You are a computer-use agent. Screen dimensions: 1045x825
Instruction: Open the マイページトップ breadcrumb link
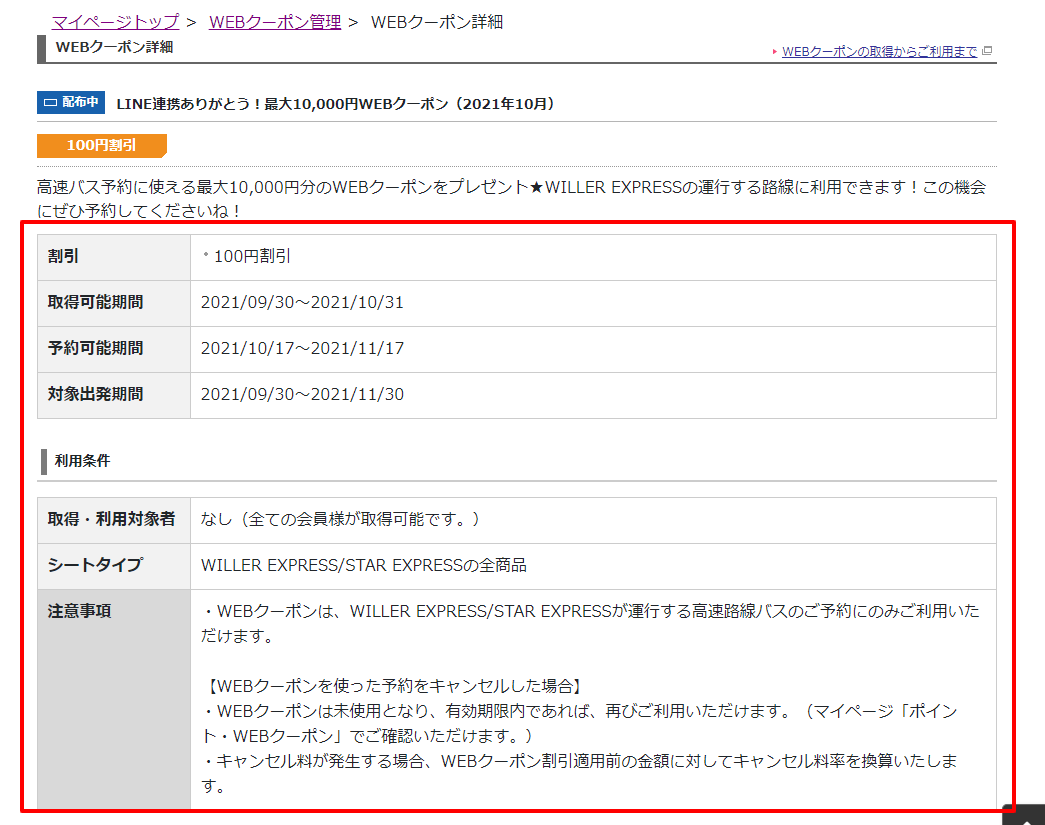tap(115, 22)
